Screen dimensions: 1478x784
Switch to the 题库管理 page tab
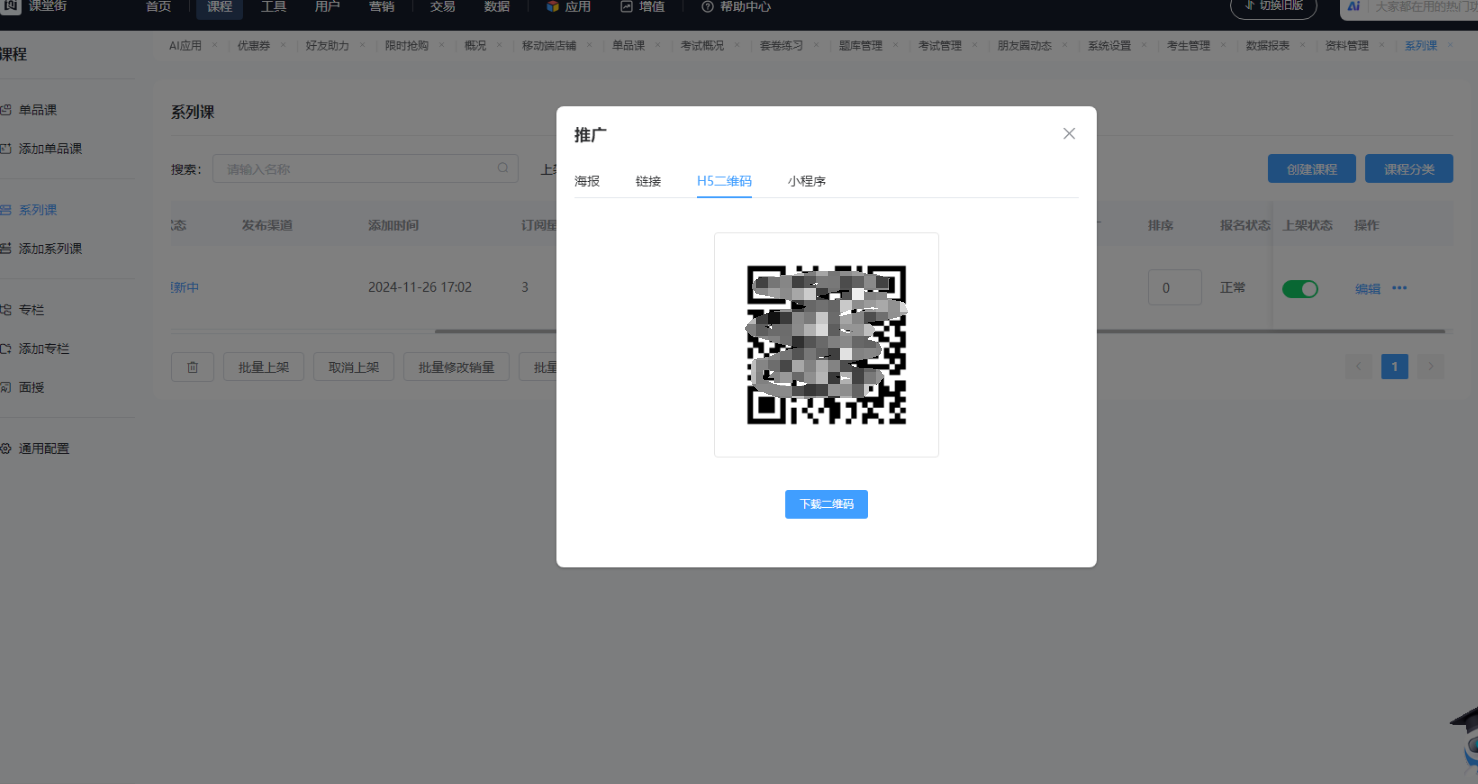coord(860,46)
